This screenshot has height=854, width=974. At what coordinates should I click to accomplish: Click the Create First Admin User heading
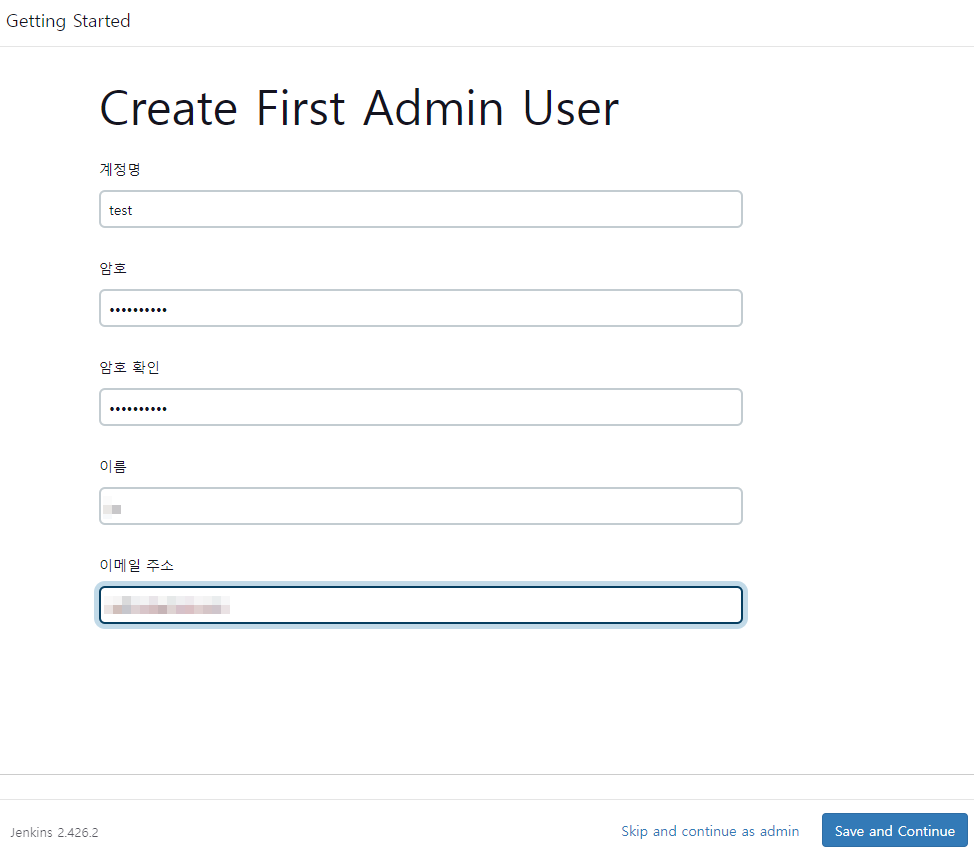point(359,109)
